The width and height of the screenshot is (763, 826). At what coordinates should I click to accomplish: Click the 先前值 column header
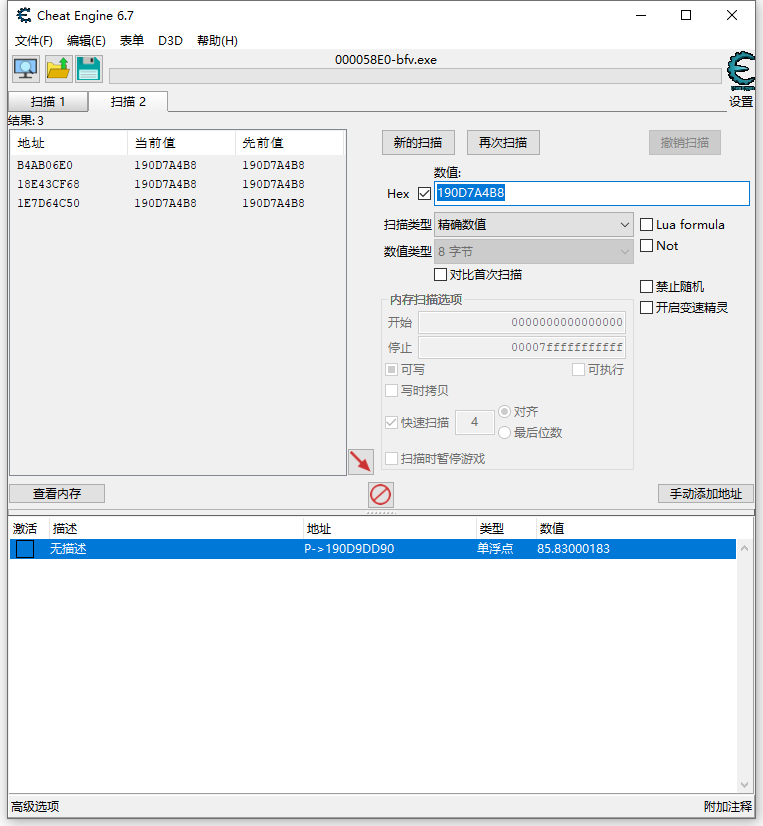tap(289, 143)
